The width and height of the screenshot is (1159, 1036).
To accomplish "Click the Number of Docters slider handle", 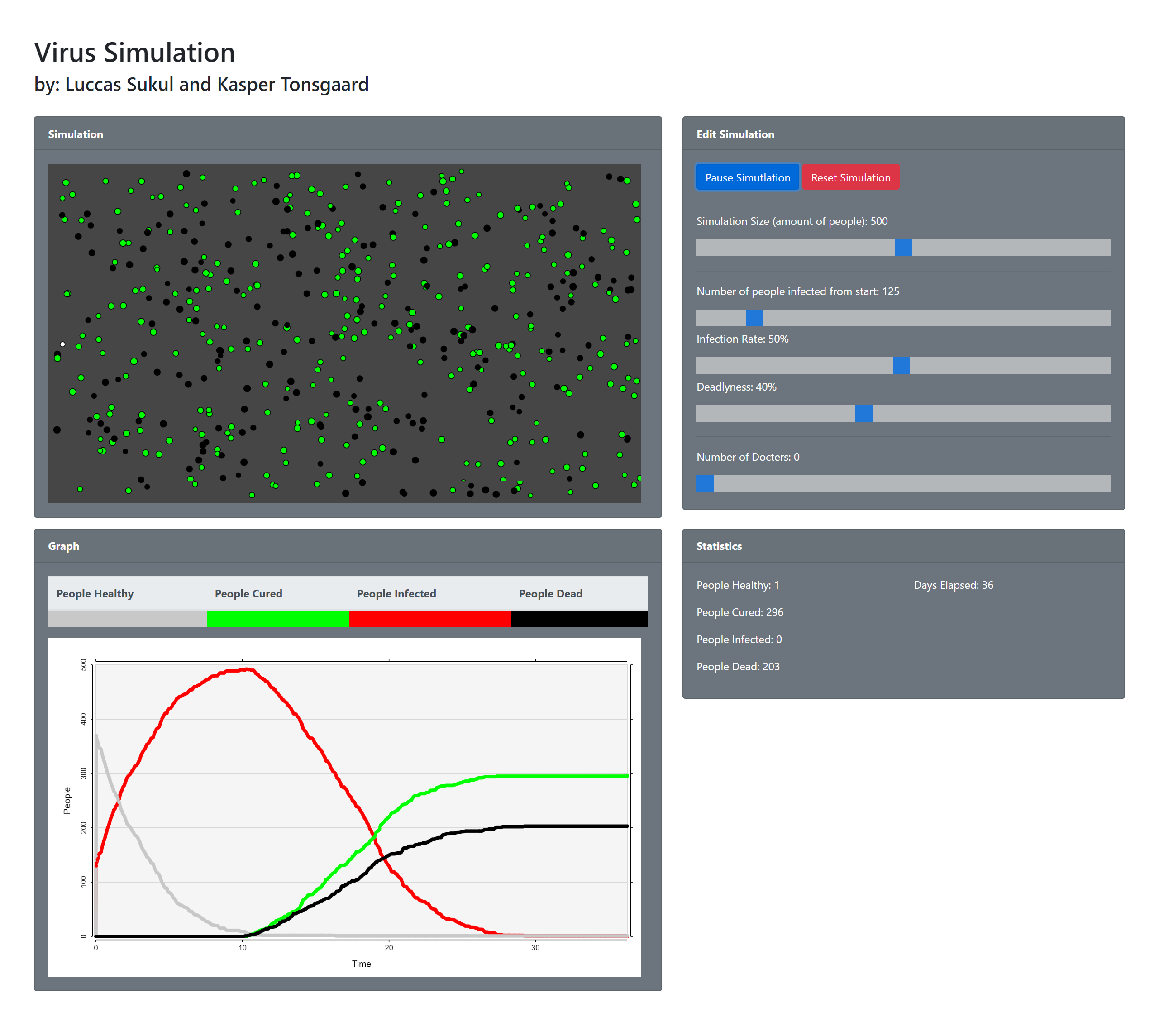I will coord(705,483).
